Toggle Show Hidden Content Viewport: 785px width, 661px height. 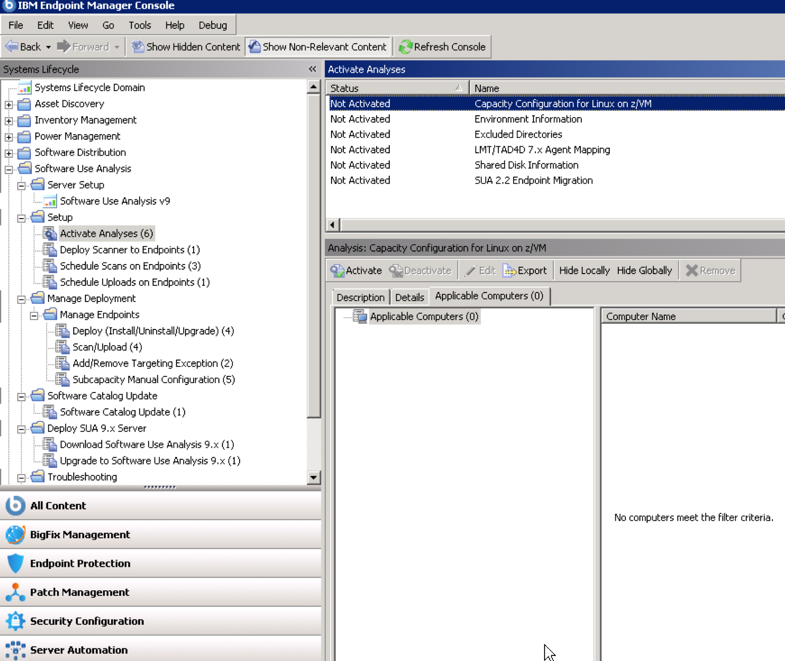click(185, 47)
